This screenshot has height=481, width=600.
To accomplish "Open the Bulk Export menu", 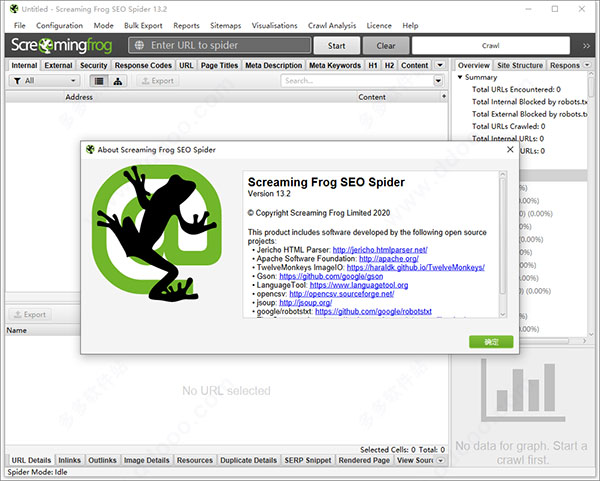I will click(x=143, y=26).
